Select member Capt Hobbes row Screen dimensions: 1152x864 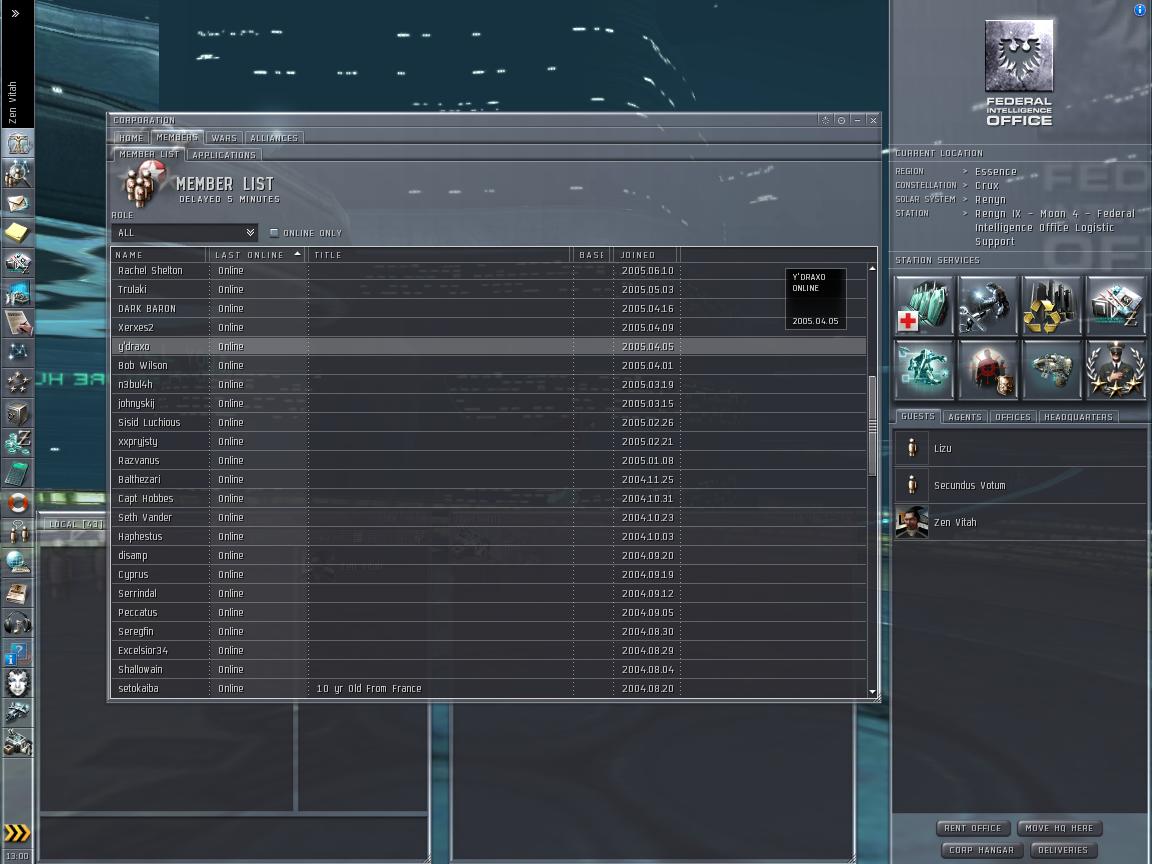coord(489,498)
